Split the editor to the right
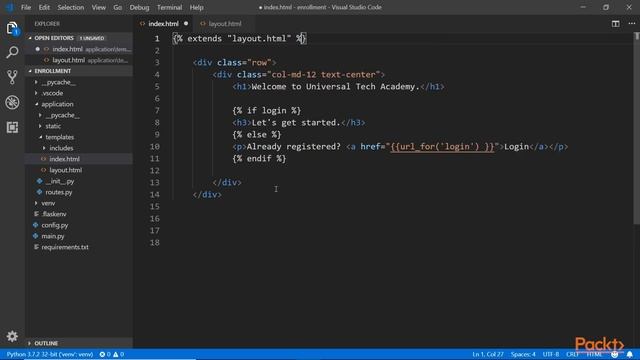640x360 pixels. point(616,24)
